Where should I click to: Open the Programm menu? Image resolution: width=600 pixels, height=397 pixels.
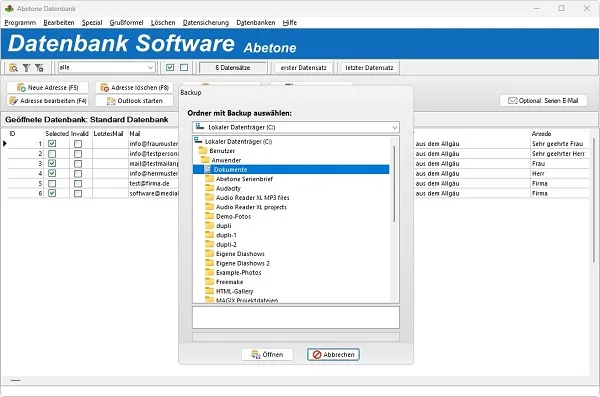click(x=20, y=23)
